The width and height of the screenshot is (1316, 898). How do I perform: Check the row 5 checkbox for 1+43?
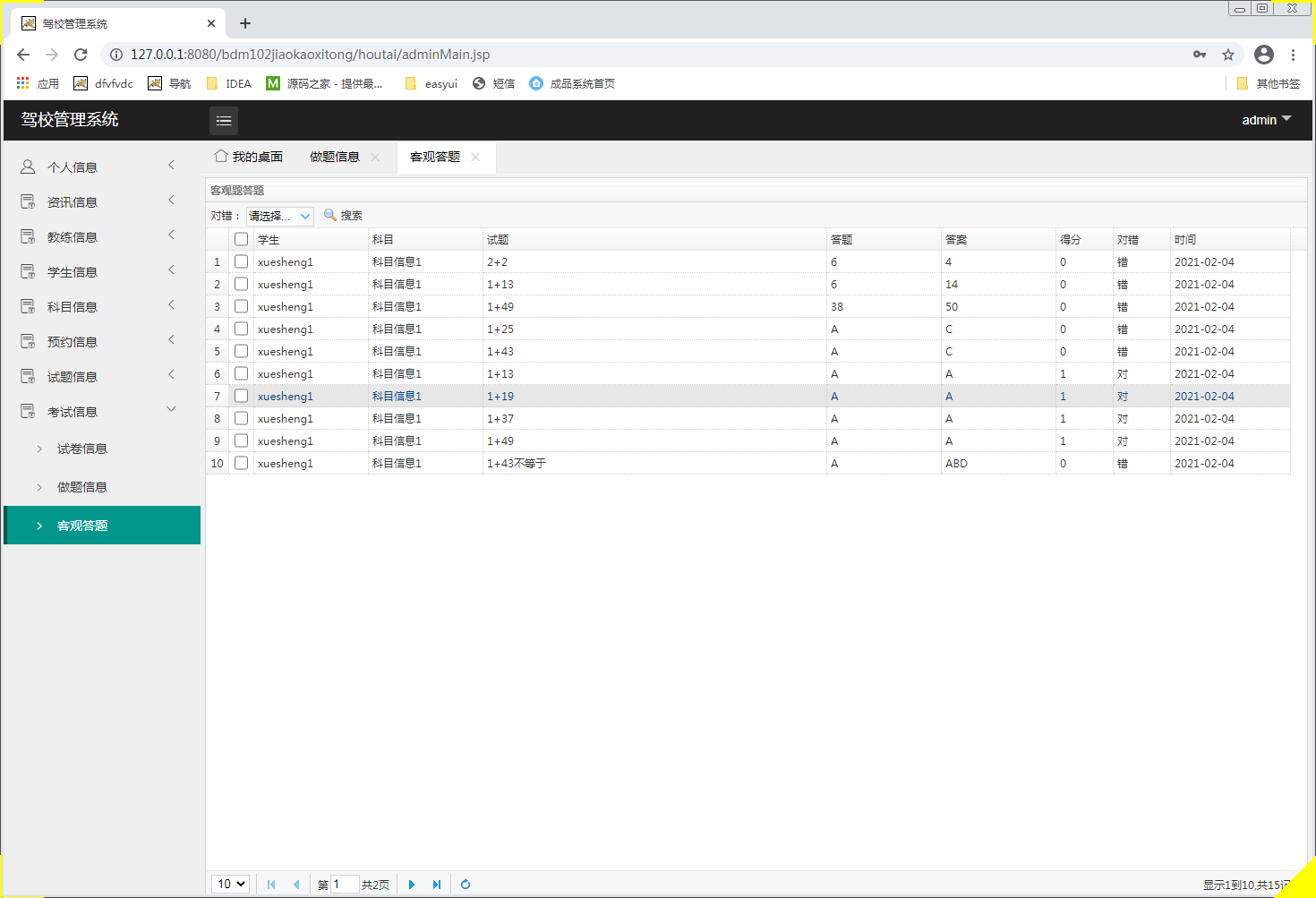coord(241,351)
